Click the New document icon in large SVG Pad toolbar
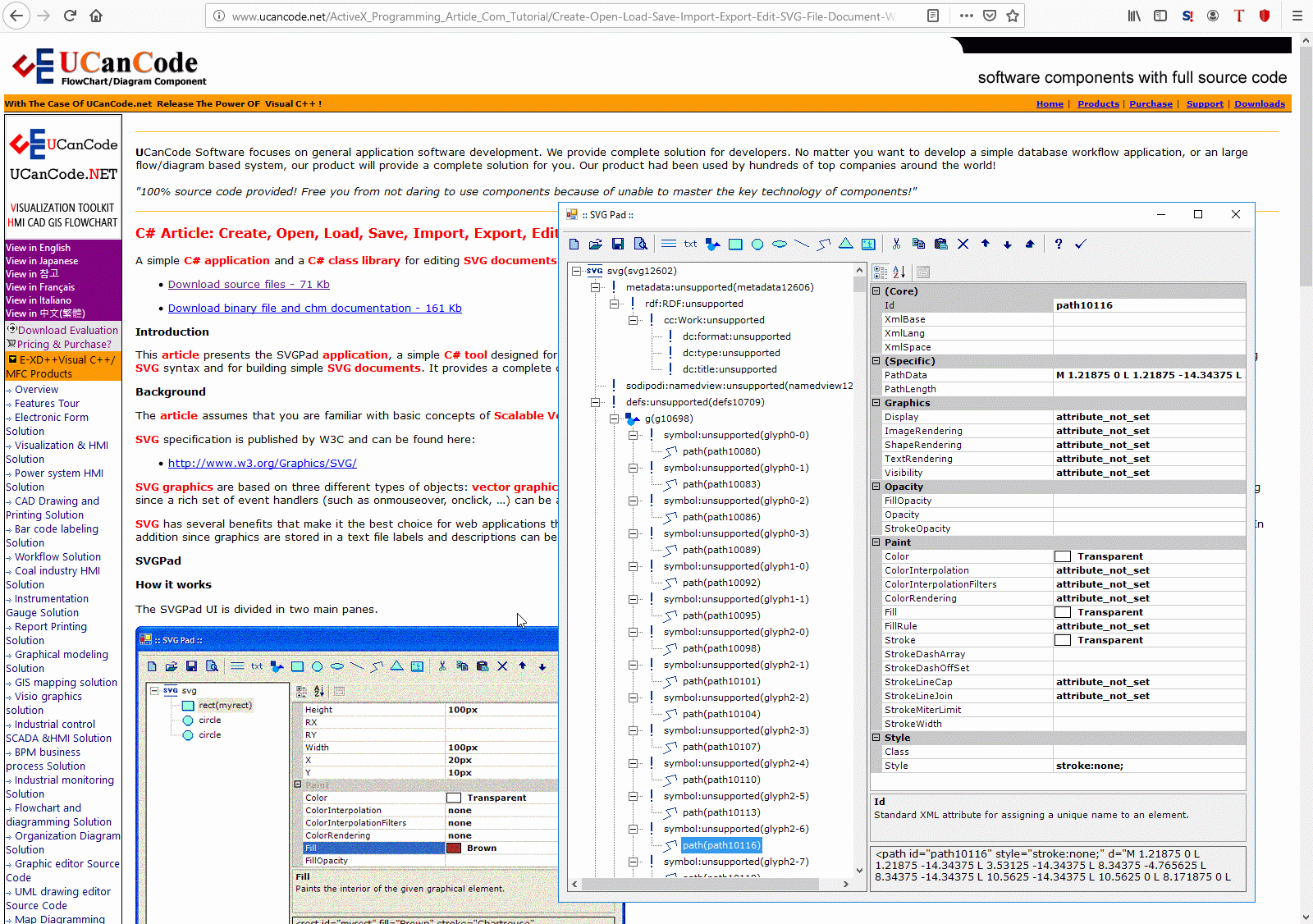The width and height of the screenshot is (1313, 924). [x=574, y=244]
